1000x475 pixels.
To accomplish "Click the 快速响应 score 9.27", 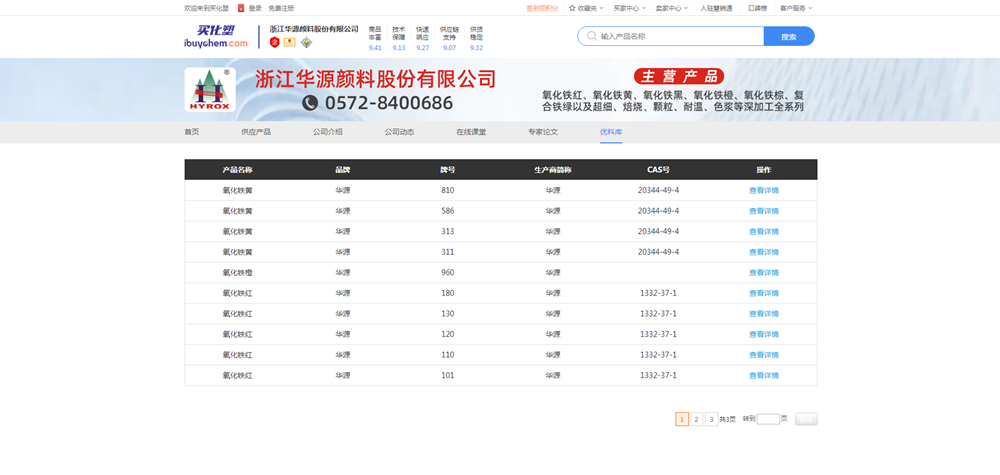I will tap(423, 48).
